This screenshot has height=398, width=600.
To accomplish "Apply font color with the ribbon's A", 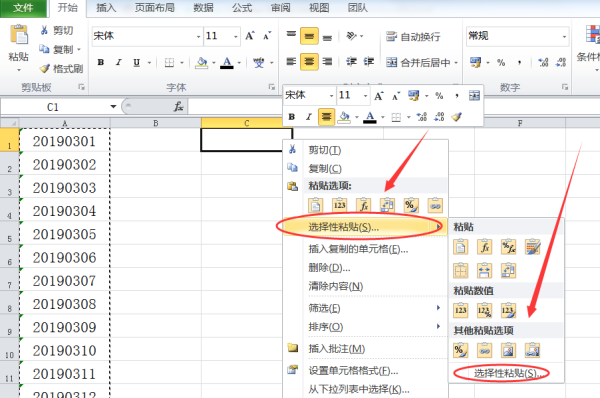I will [x=227, y=62].
